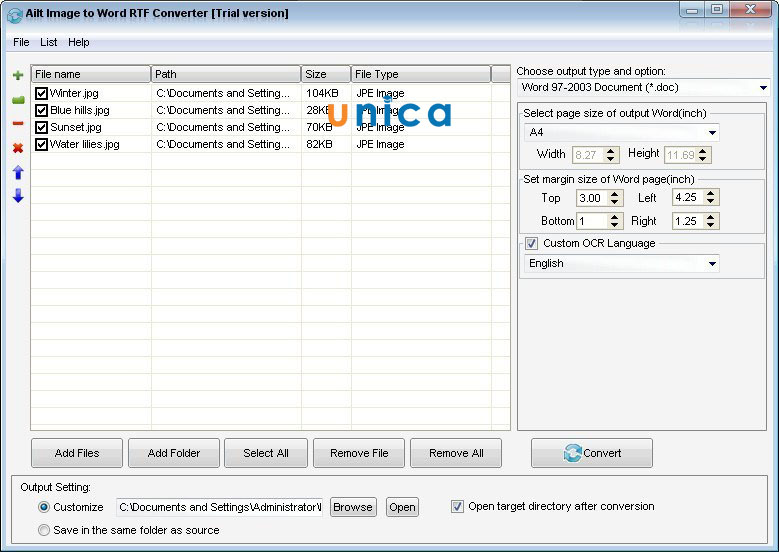Click the page Width stepper arrows
Screen dimensions: 779x552
pyautogui.click(x=611, y=155)
